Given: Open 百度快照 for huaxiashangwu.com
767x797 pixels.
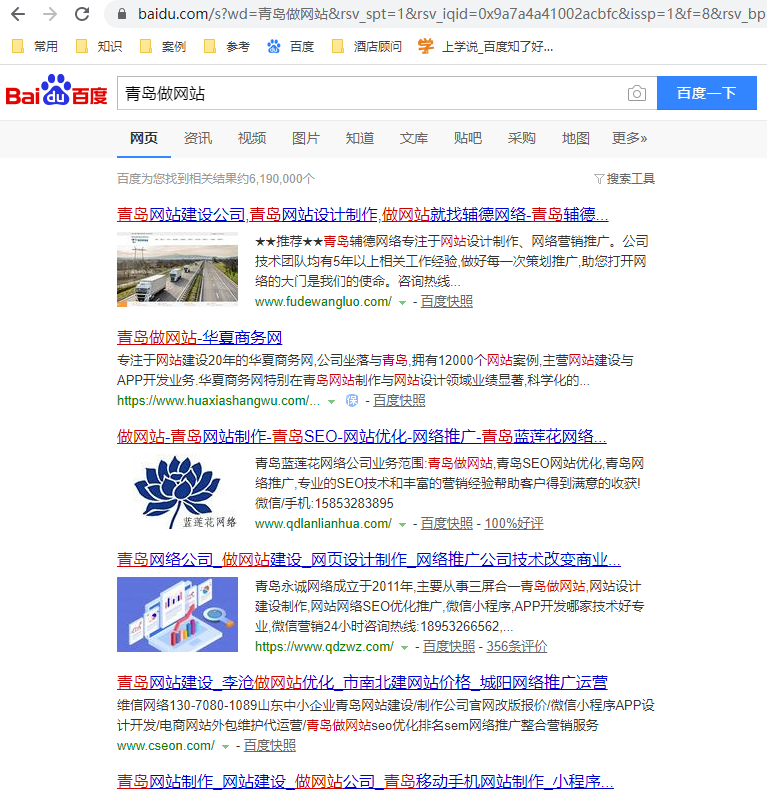Looking at the screenshot, I should coord(400,401).
